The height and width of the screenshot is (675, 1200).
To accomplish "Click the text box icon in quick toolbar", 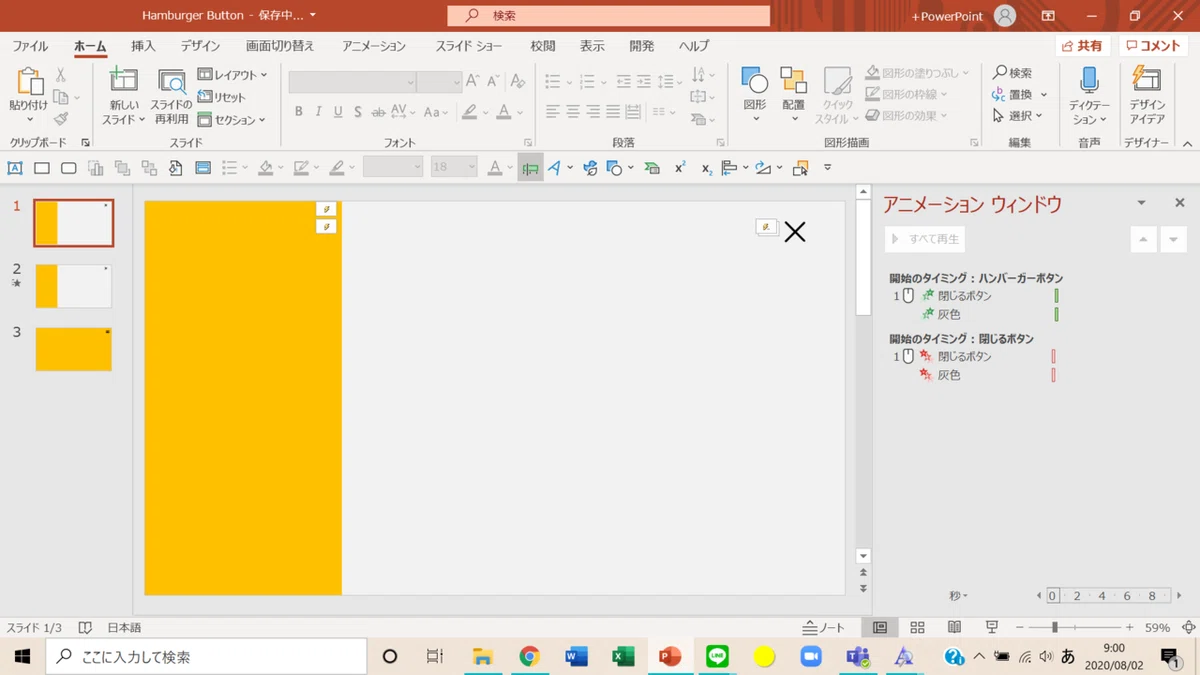I will (15, 168).
